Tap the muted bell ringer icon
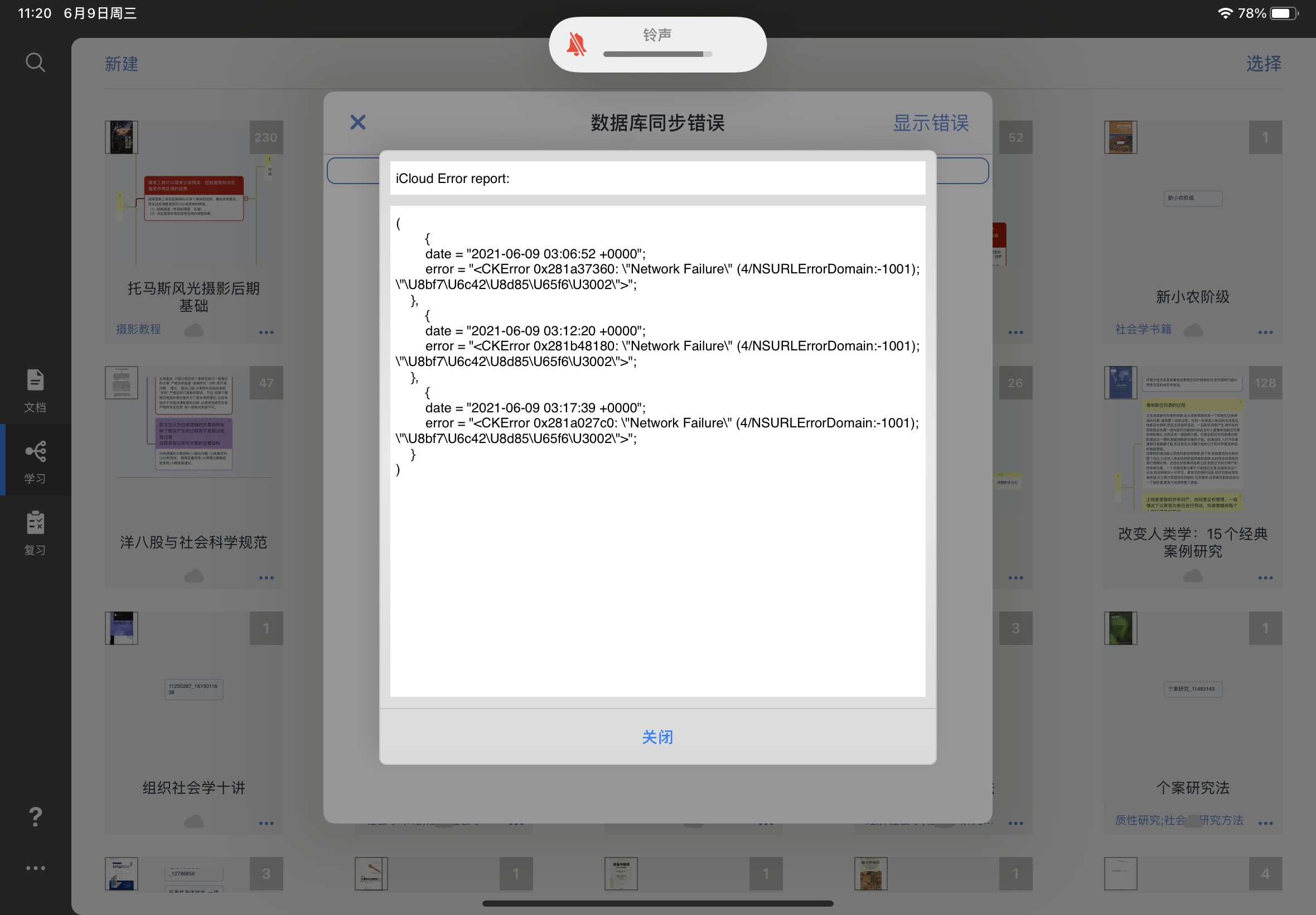This screenshot has height=915, width=1316. click(x=577, y=44)
